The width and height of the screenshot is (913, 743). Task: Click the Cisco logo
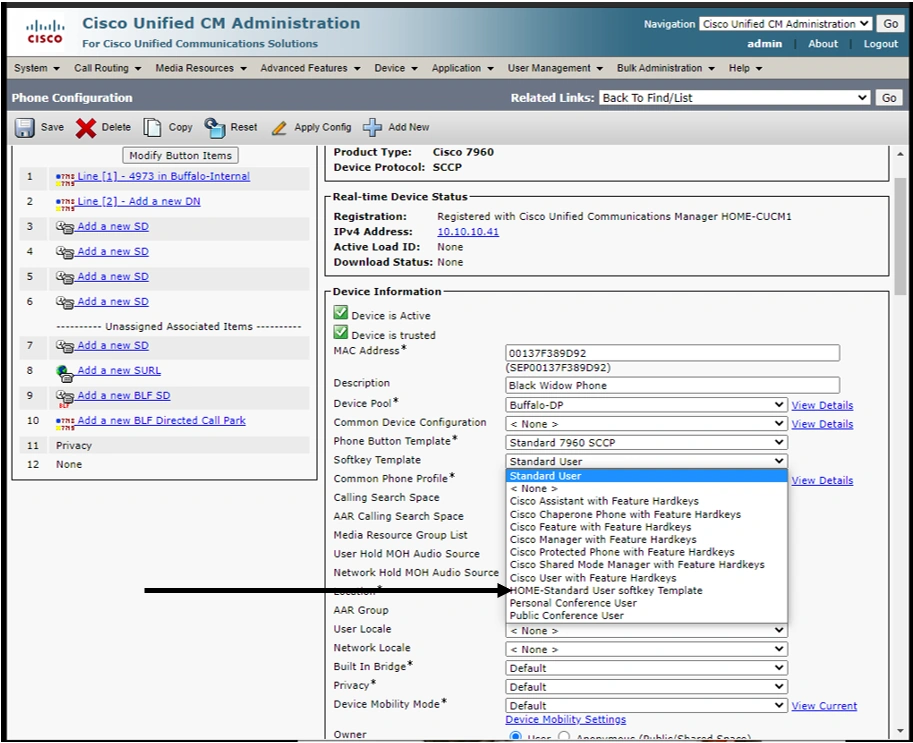45,31
